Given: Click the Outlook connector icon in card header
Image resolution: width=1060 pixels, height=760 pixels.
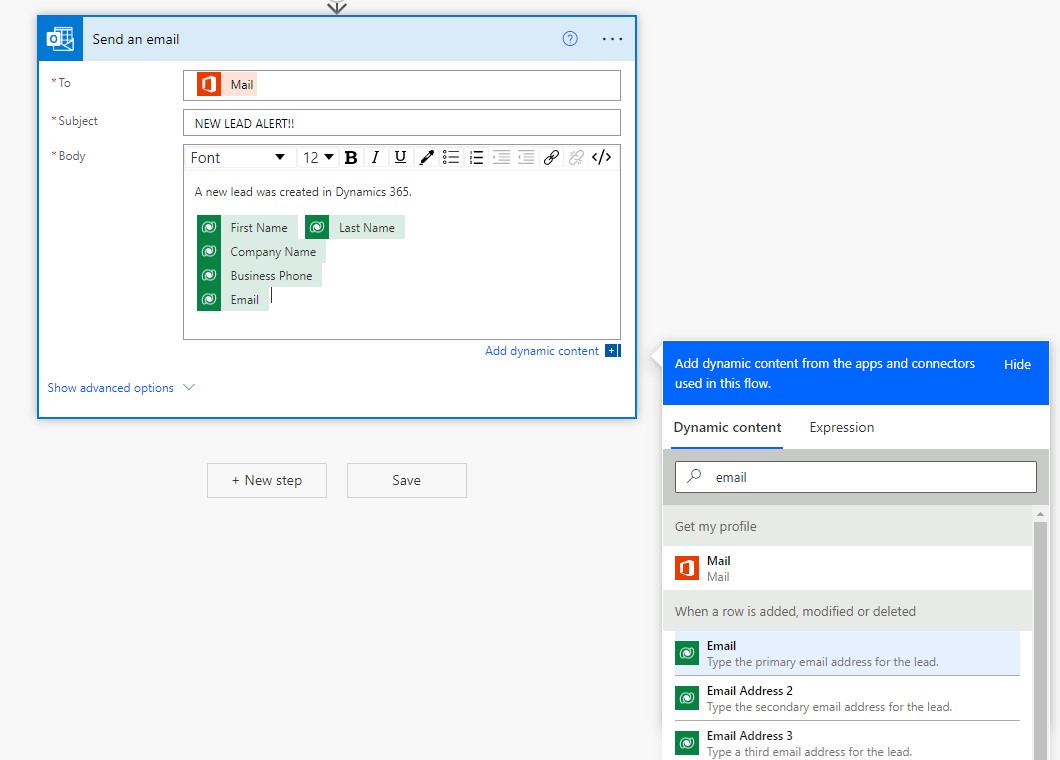Looking at the screenshot, I should 61,39.
